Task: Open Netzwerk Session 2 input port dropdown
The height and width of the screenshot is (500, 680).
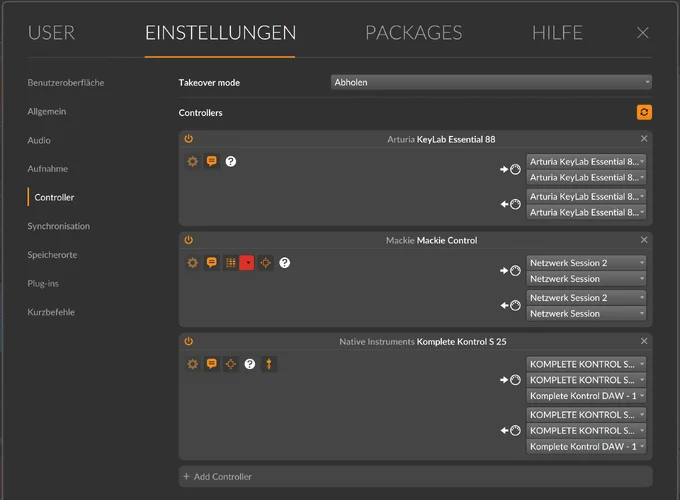Action: pos(586,262)
